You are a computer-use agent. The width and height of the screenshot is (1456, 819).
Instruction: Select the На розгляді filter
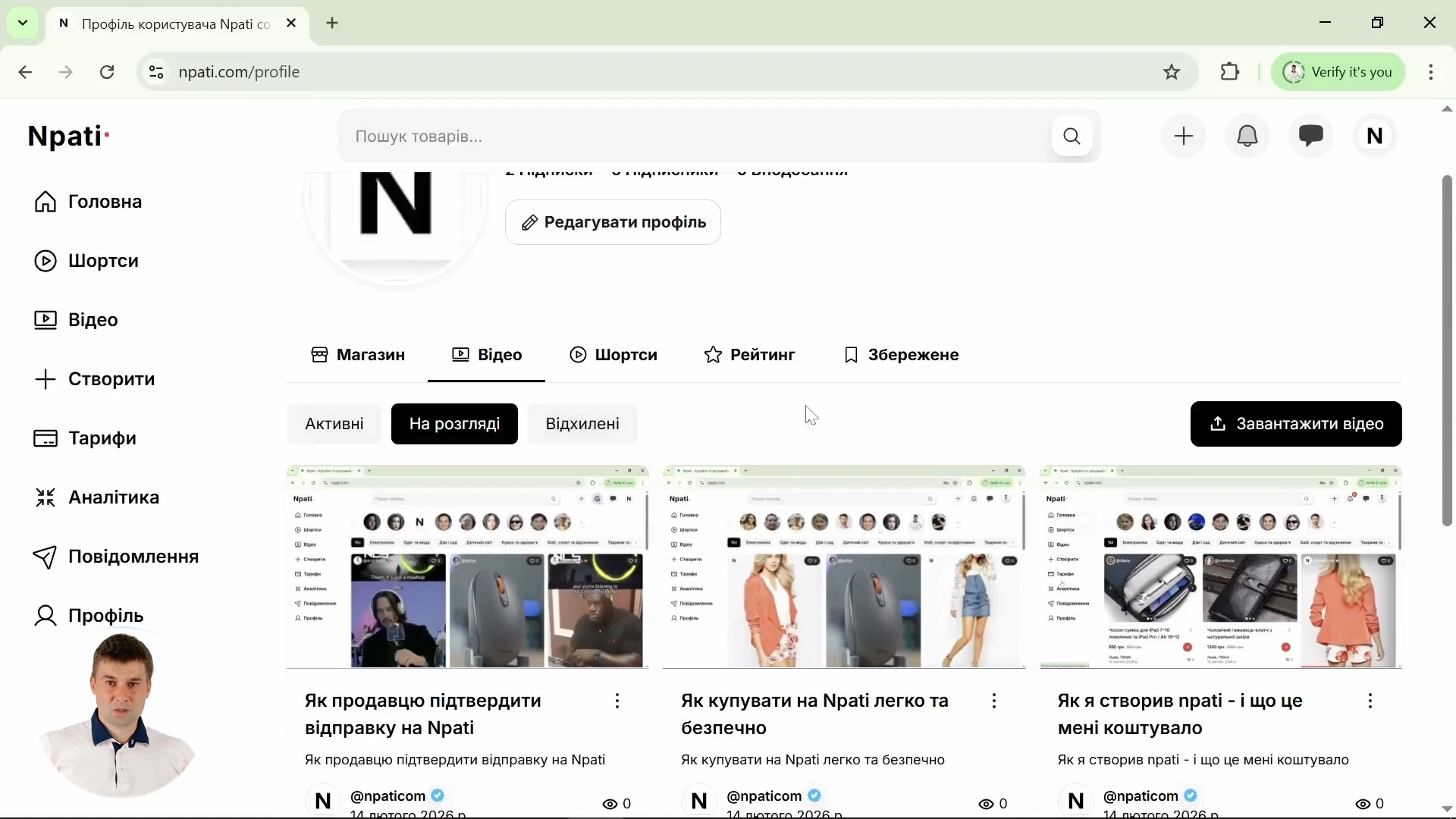tap(454, 424)
